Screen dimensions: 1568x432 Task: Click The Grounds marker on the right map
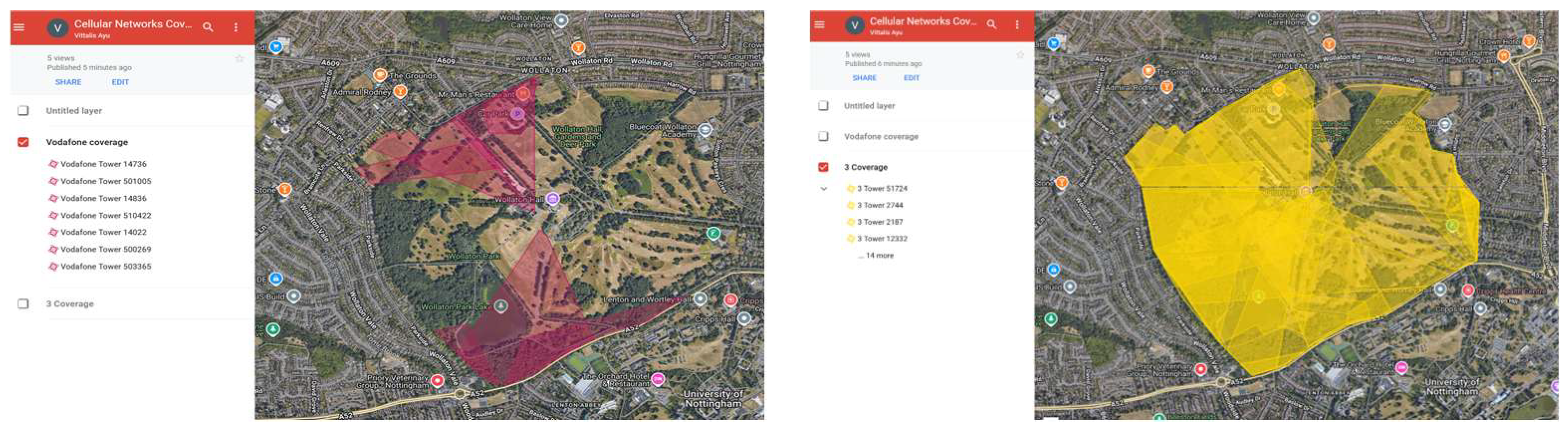click(x=1148, y=71)
